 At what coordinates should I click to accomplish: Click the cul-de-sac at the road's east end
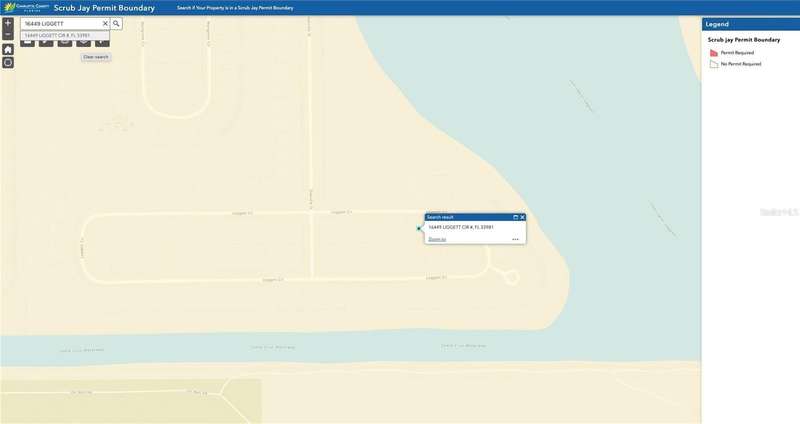click(511, 276)
